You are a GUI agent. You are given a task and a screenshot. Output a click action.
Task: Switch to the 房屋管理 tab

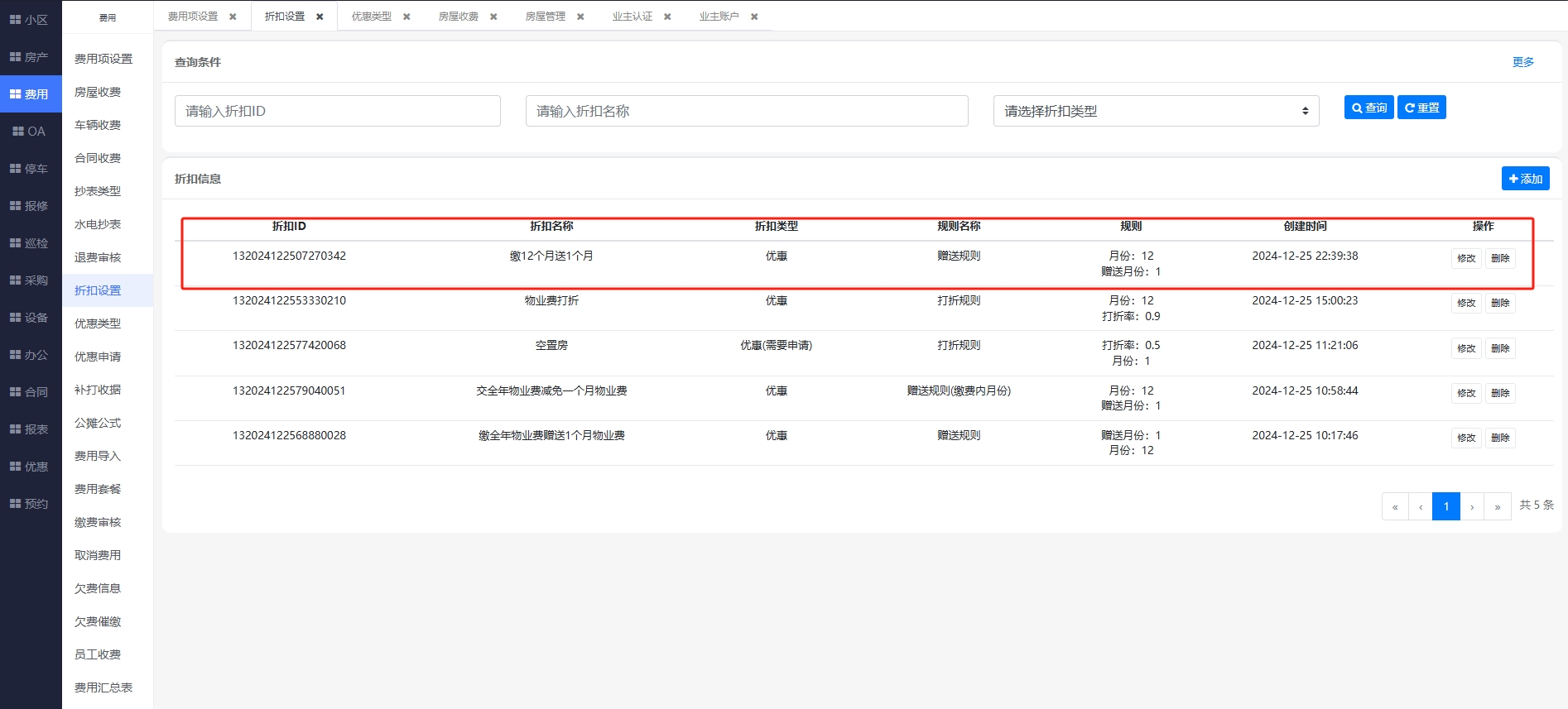click(x=545, y=17)
